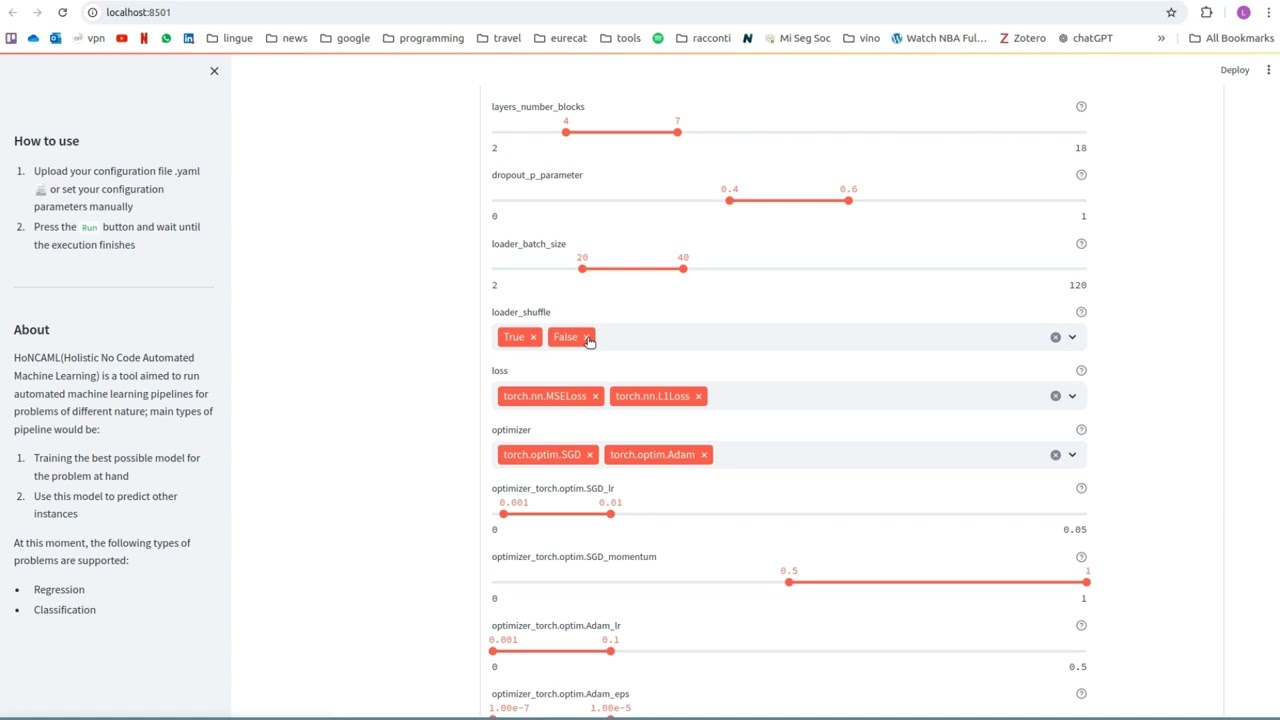Viewport: 1280px width, 720px height.
Task: Click dropout_p_parameter lower handle at 0.4
Action: pos(729,201)
